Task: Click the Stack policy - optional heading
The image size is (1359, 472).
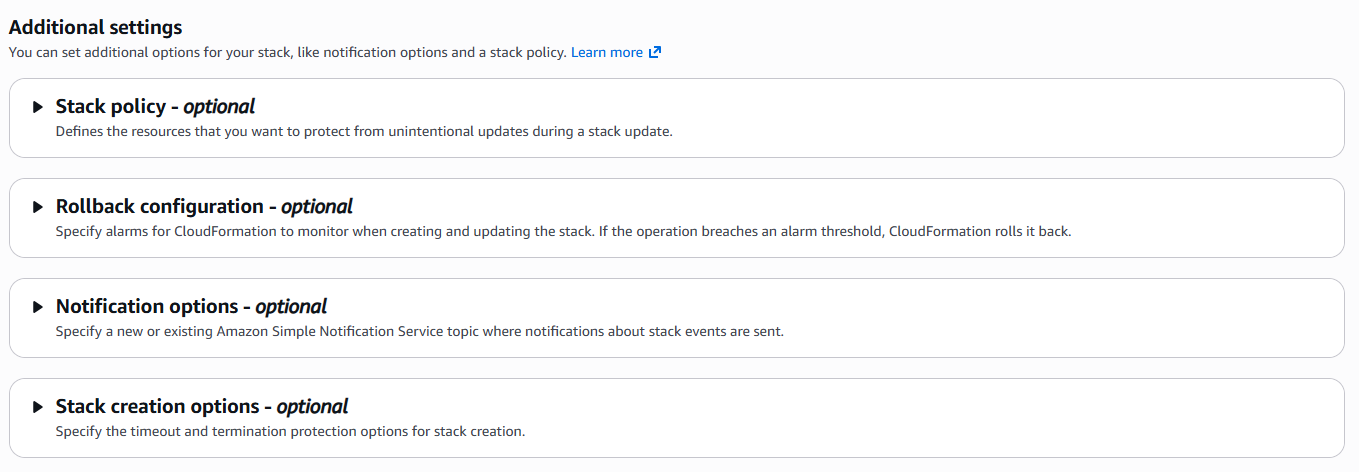Action: point(155,106)
